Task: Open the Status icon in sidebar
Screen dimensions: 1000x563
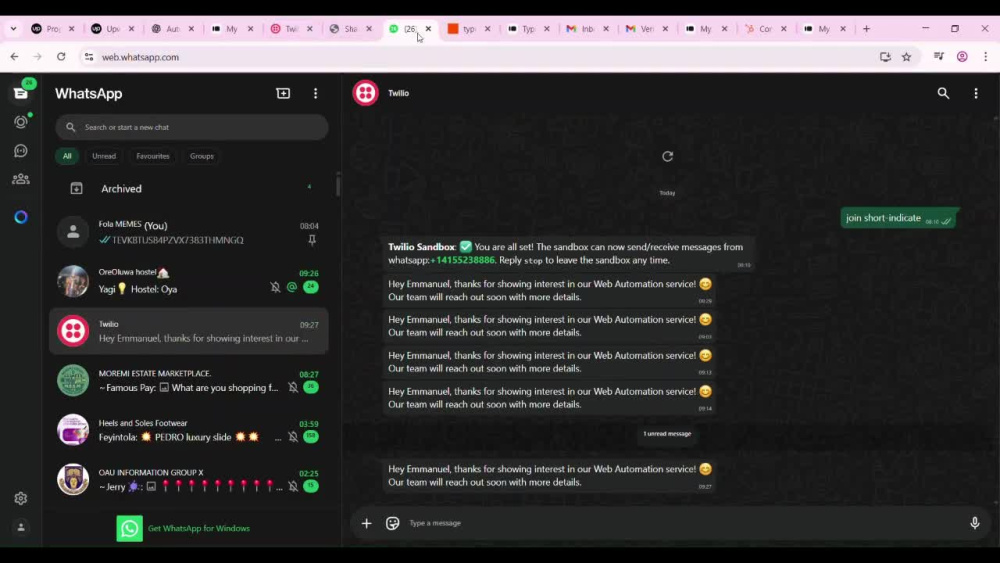Action: 20,122
